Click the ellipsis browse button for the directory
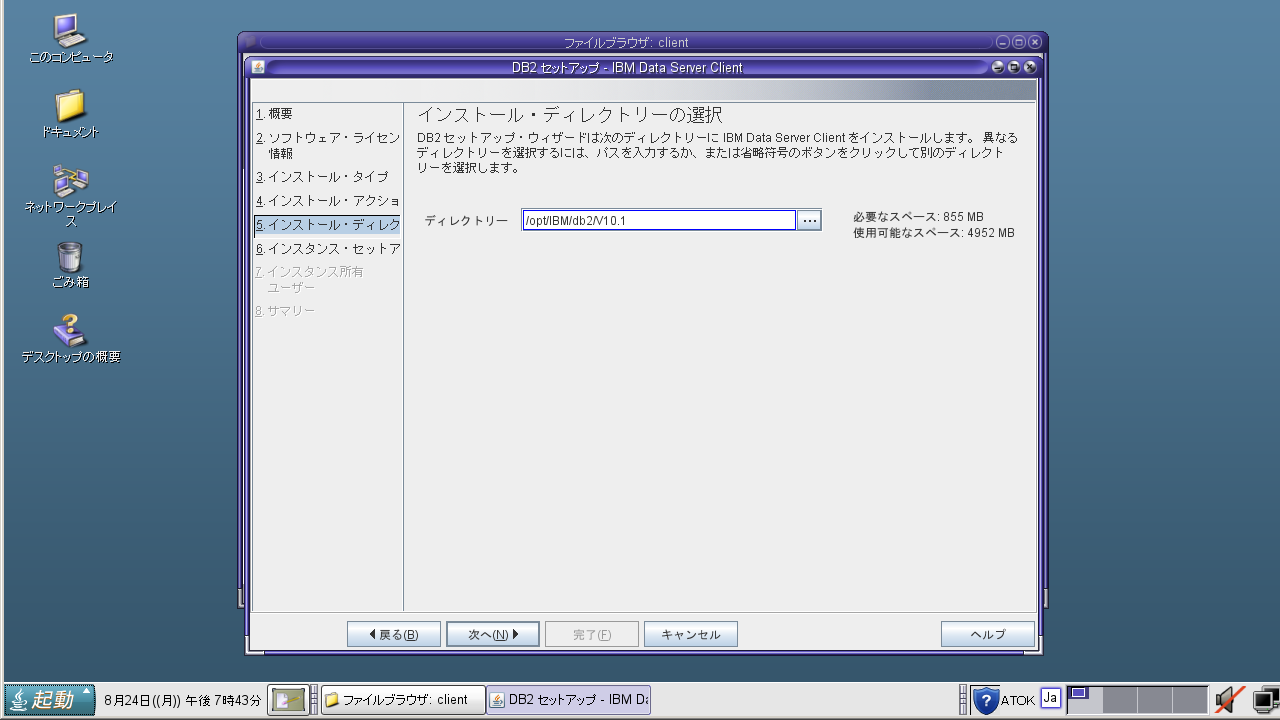The width and height of the screenshot is (1280, 720). (x=809, y=220)
